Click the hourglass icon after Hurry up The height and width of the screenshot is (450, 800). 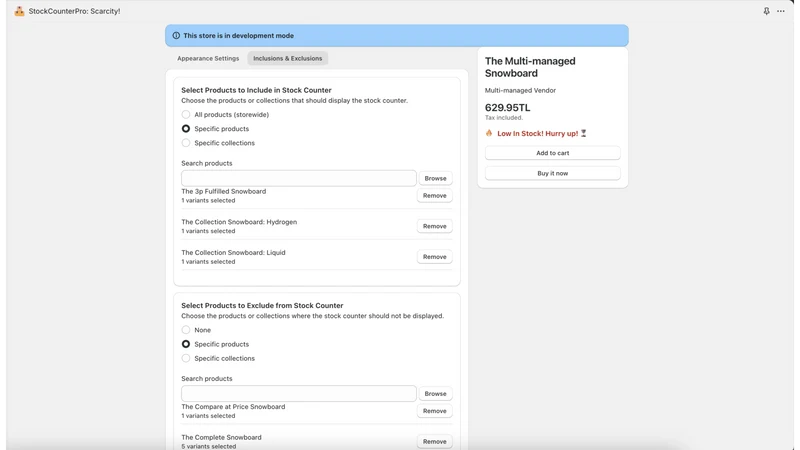[x=584, y=133]
